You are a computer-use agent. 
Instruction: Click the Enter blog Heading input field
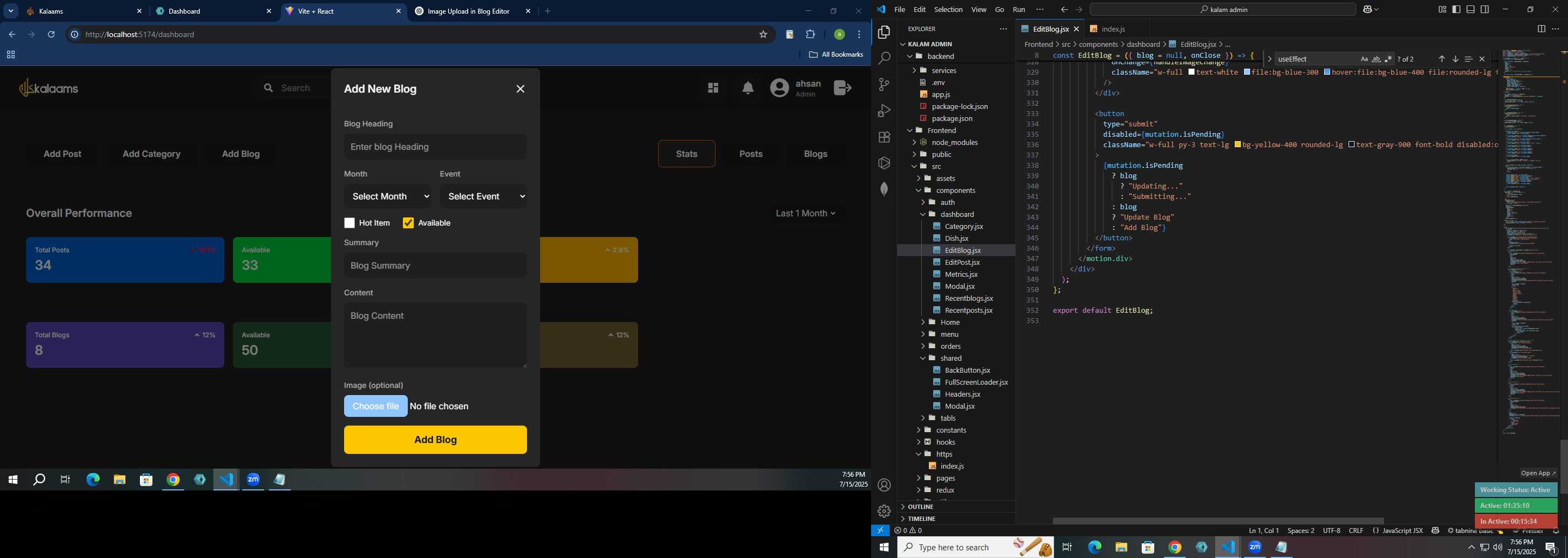click(x=435, y=148)
